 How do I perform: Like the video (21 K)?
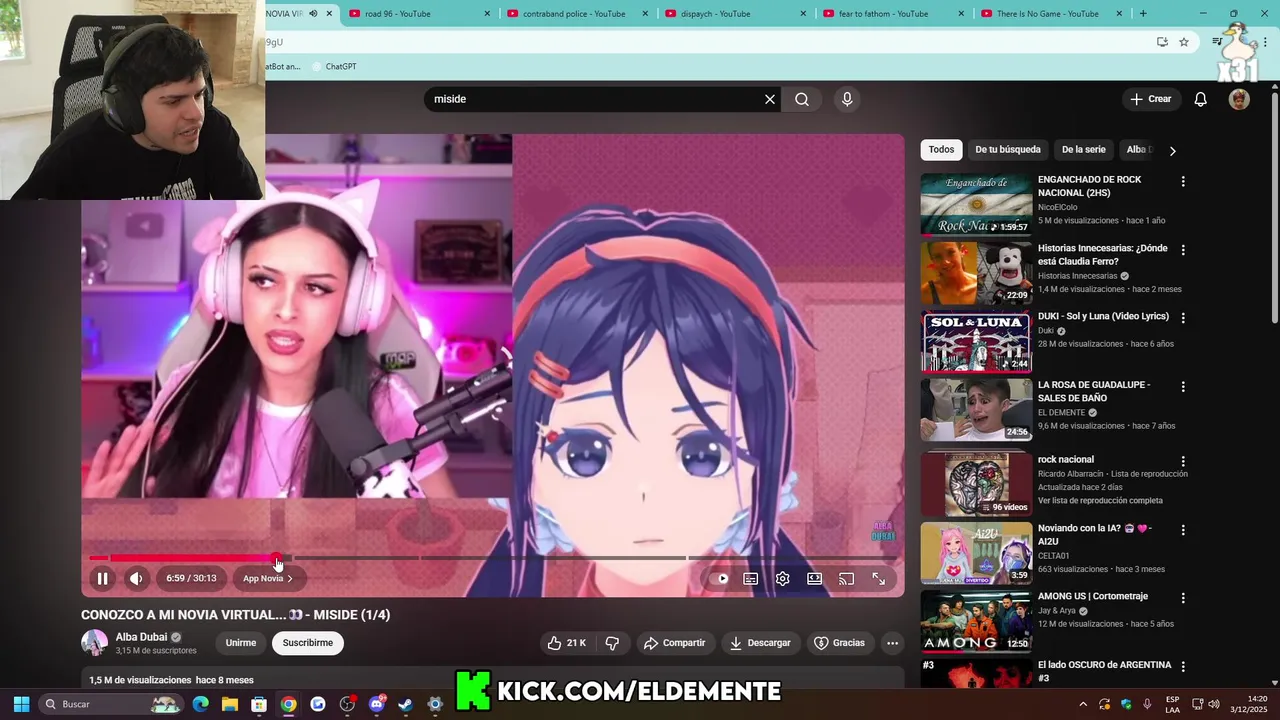pyautogui.click(x=566, y=643)
